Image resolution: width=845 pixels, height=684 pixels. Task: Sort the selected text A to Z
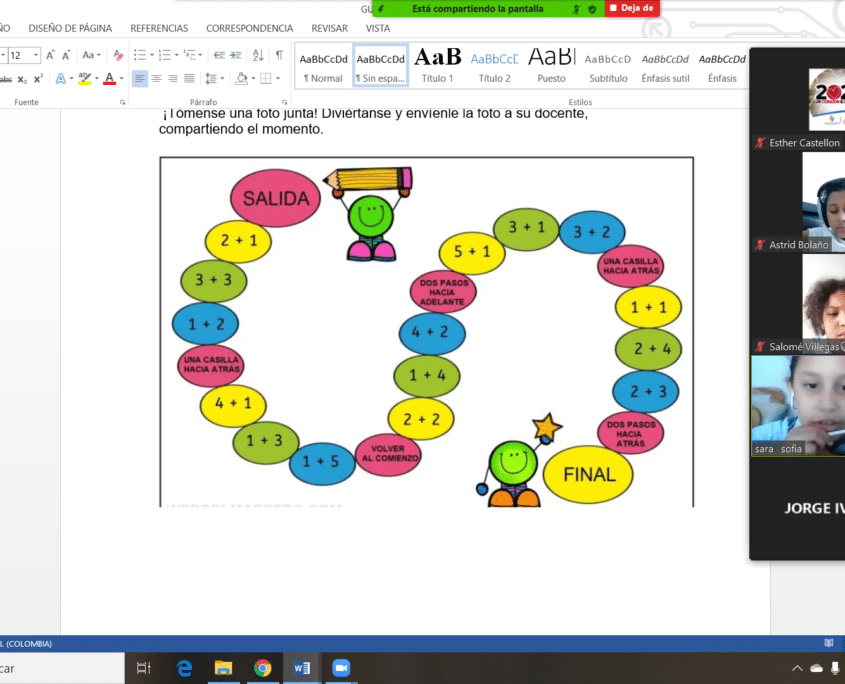[258, 55]
